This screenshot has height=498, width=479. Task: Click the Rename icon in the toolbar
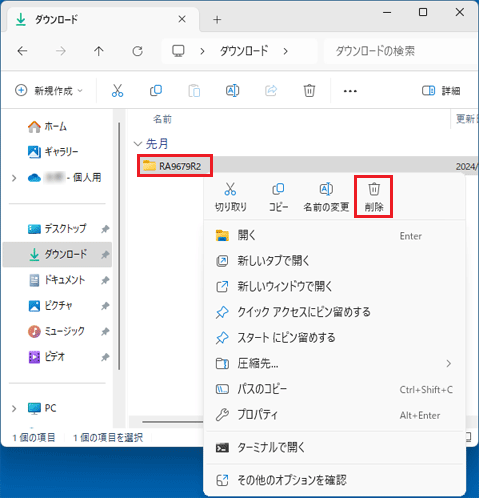pos(232,91)
